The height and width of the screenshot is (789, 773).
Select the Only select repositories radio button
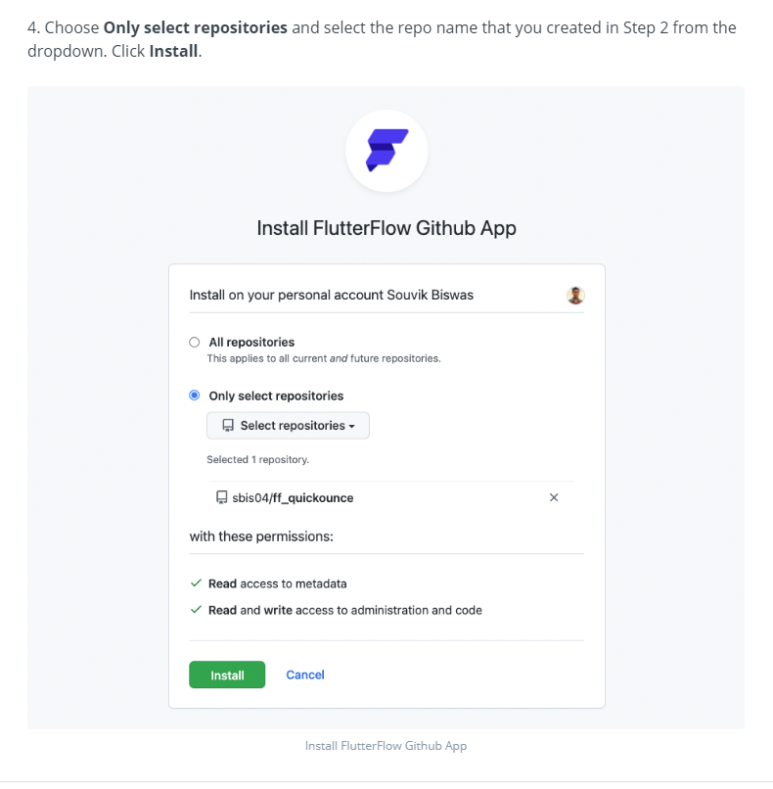(194, 396)
